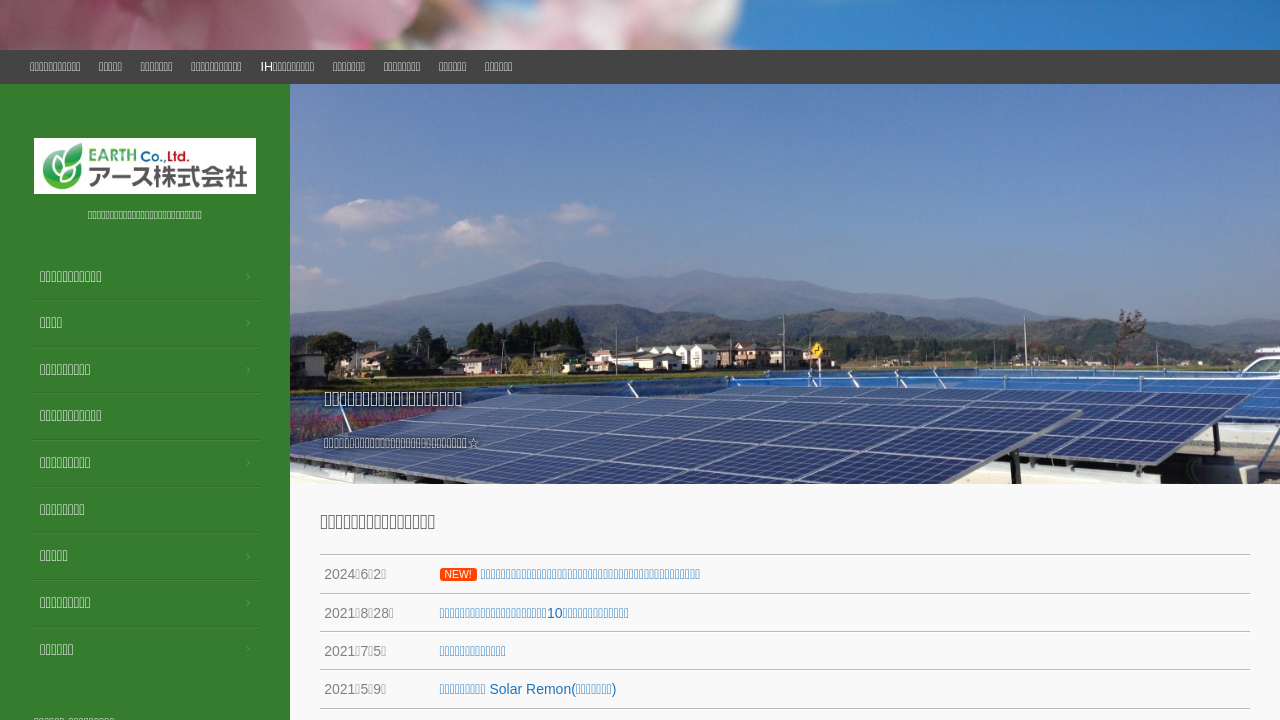Select the first item in the top navigation bar
Image resolution: width=1280 pixels, height=720 pixels.
55,67
